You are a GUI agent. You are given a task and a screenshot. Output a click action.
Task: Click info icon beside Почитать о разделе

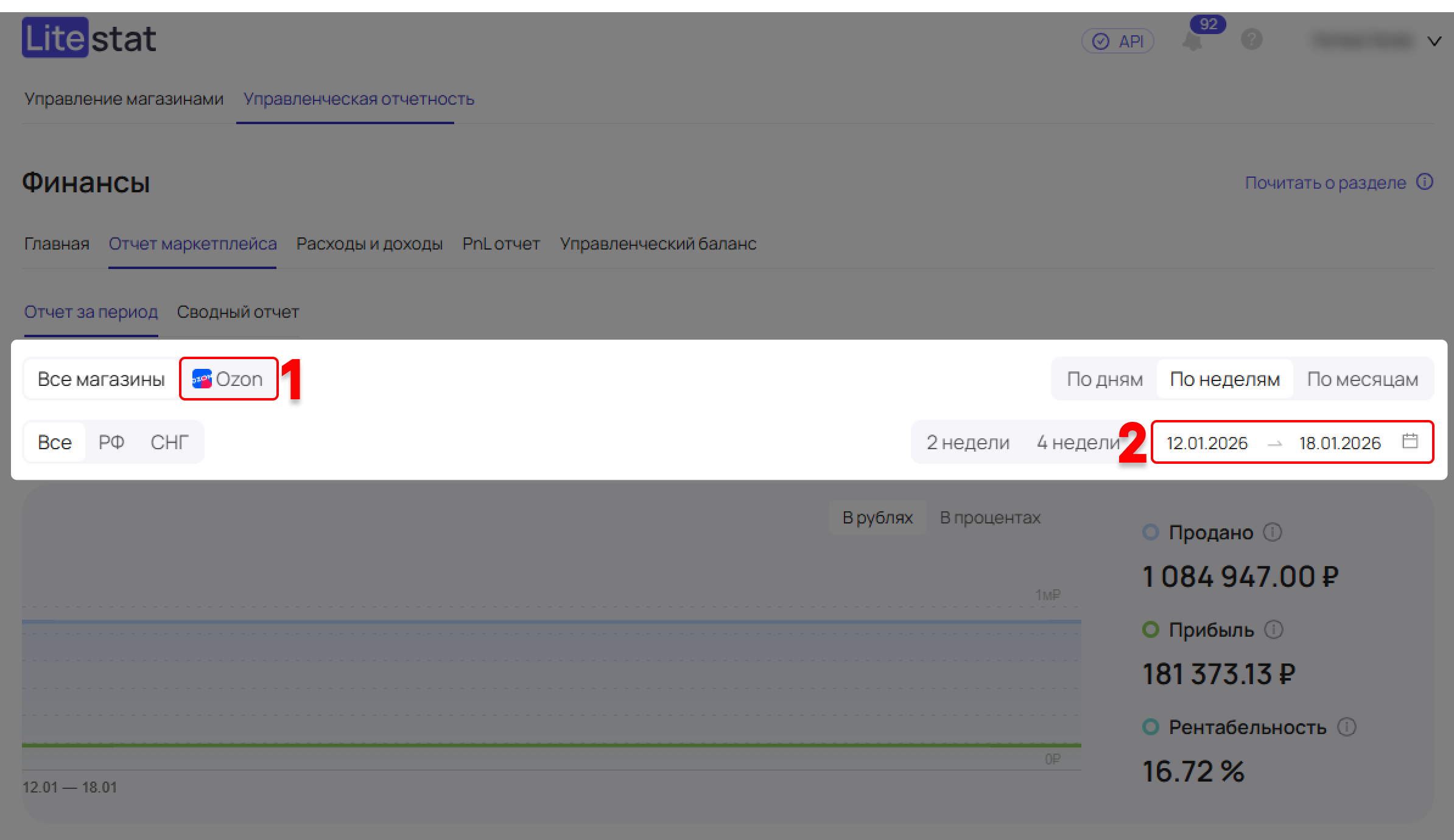coord(1424,182)
